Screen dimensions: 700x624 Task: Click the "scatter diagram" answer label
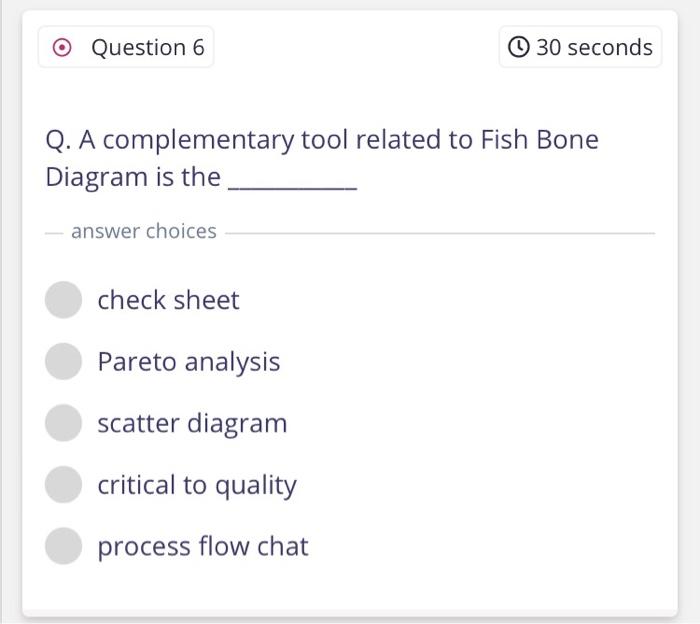pos(192,423)
